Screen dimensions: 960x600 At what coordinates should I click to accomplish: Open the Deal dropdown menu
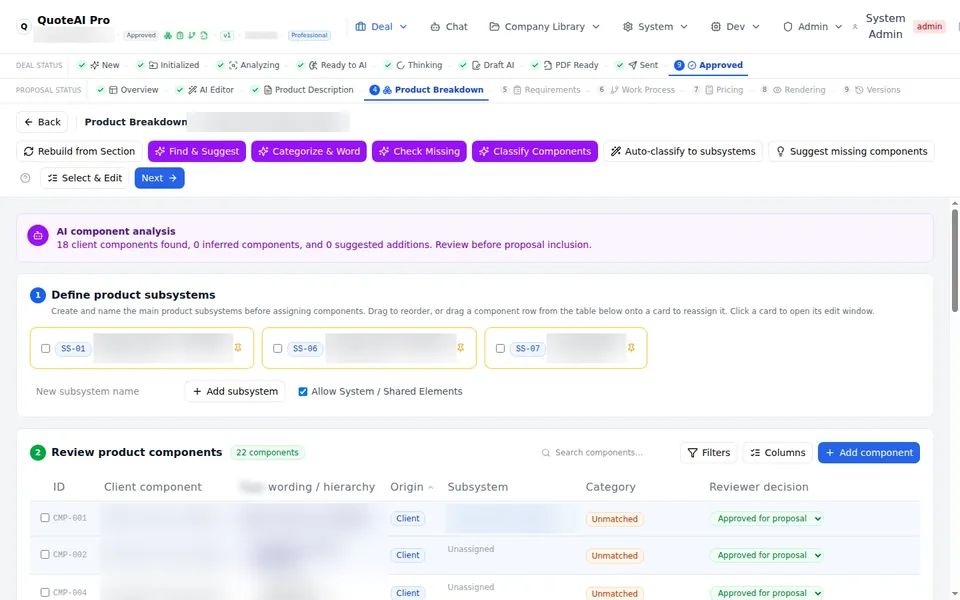381,27
